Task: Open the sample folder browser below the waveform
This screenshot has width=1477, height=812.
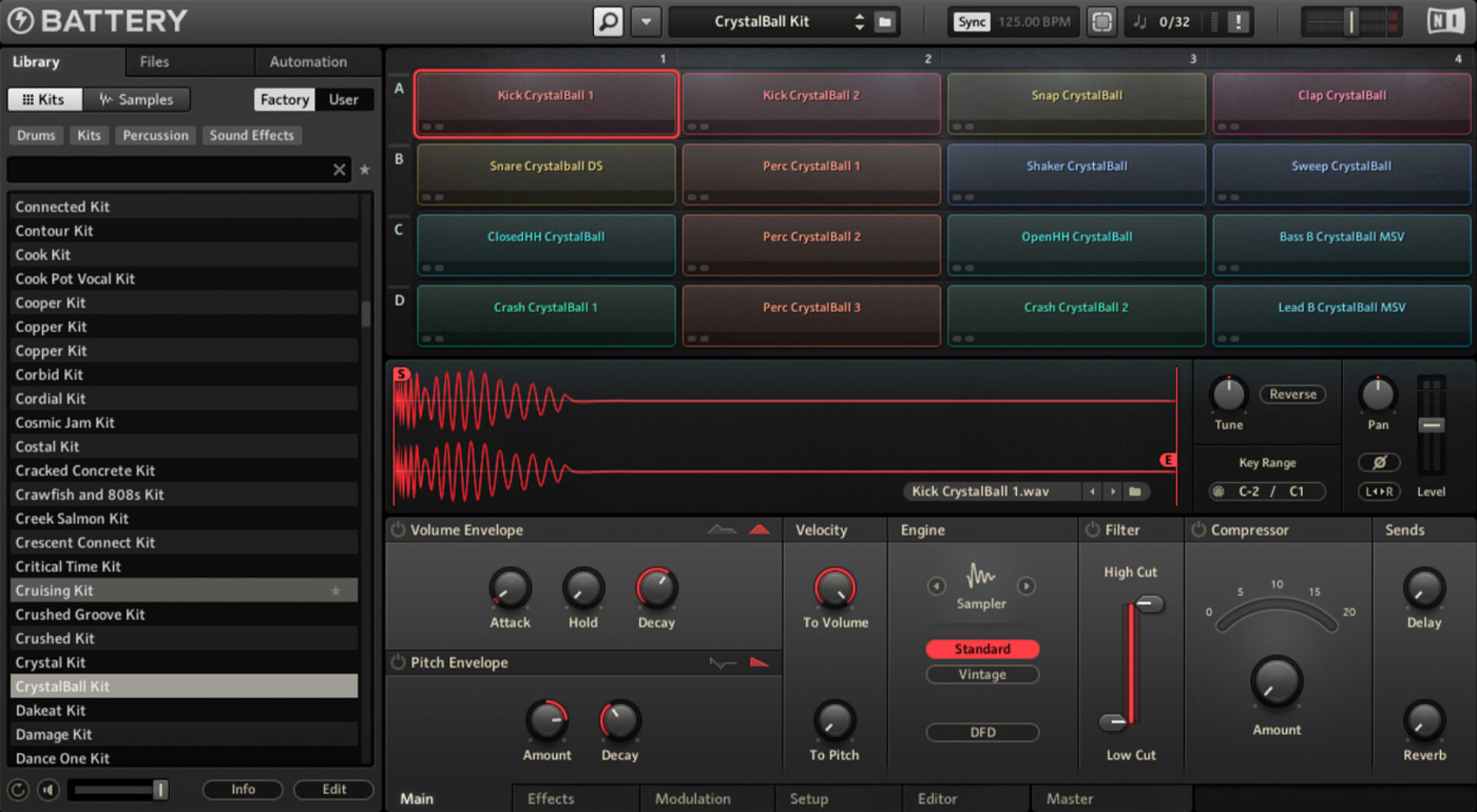Action: pyautogui.click(x=1136, y=491)
